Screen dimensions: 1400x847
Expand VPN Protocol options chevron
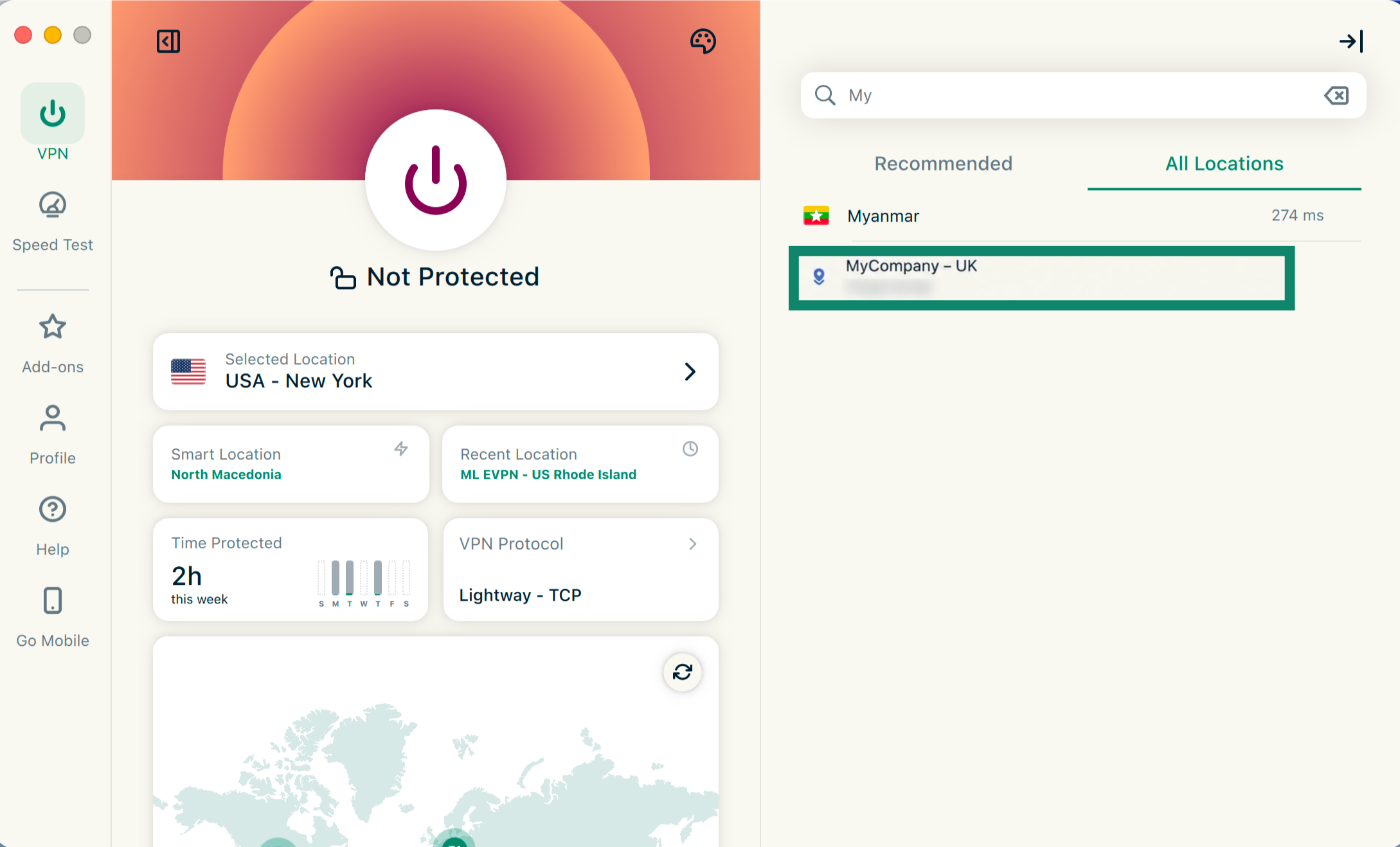693,544
